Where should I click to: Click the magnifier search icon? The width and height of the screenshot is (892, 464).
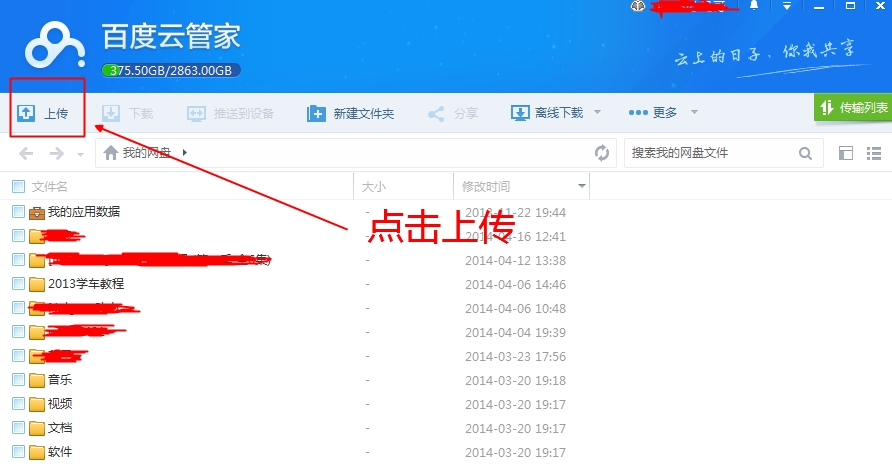(805, 153)
